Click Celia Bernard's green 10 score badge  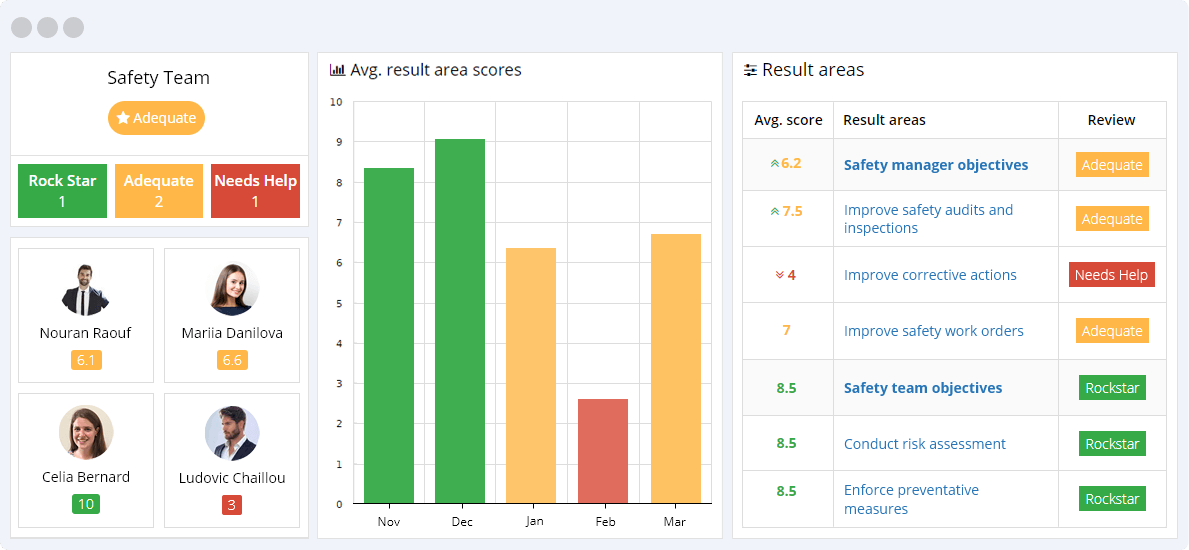tap(86, 504)
